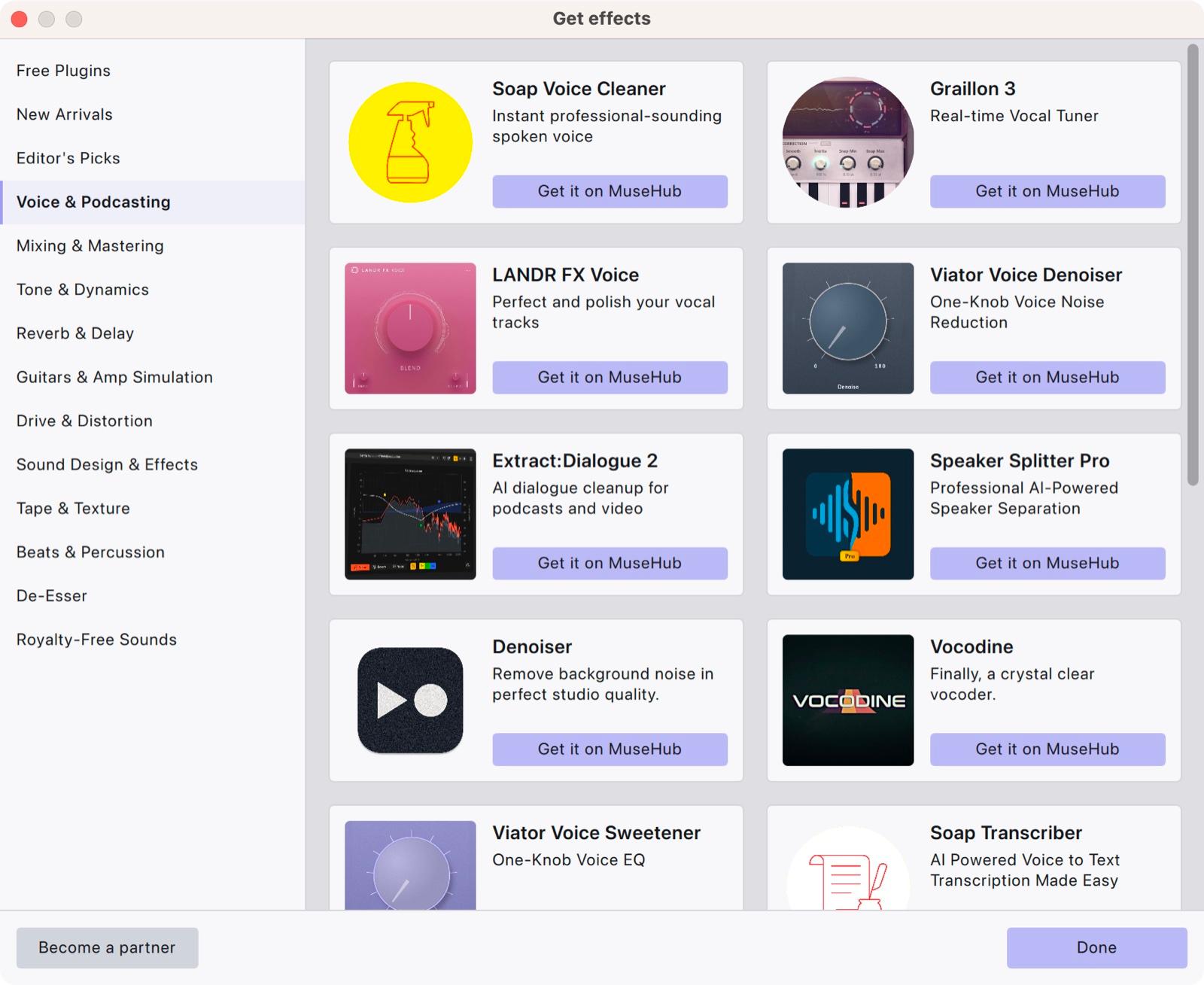Click the Extract:Dialogue 2 spectrum thumbnail
Screen dimensions: 1204x985
pos(410,514)
